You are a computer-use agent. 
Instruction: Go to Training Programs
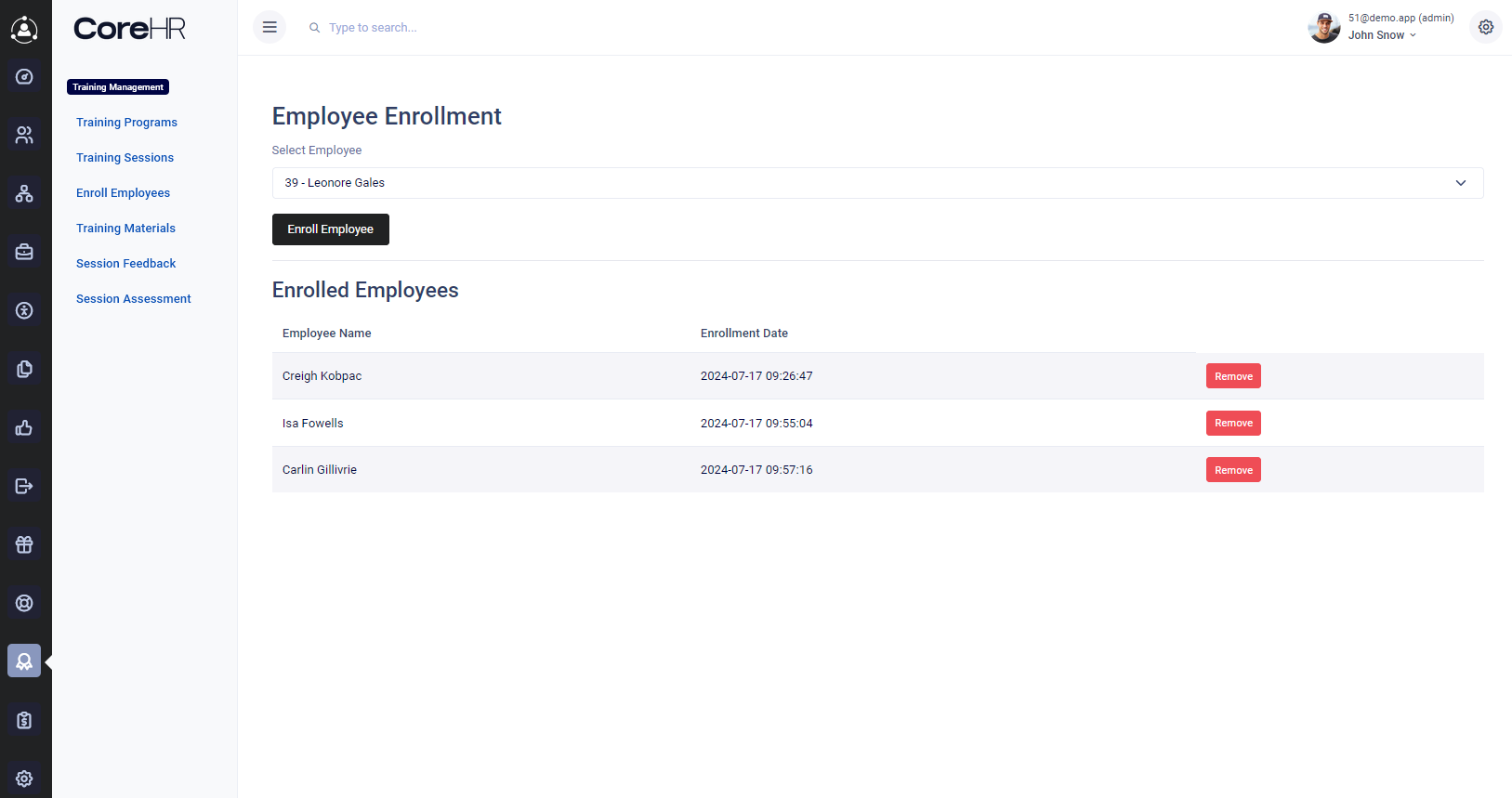[x=126, y=123]
